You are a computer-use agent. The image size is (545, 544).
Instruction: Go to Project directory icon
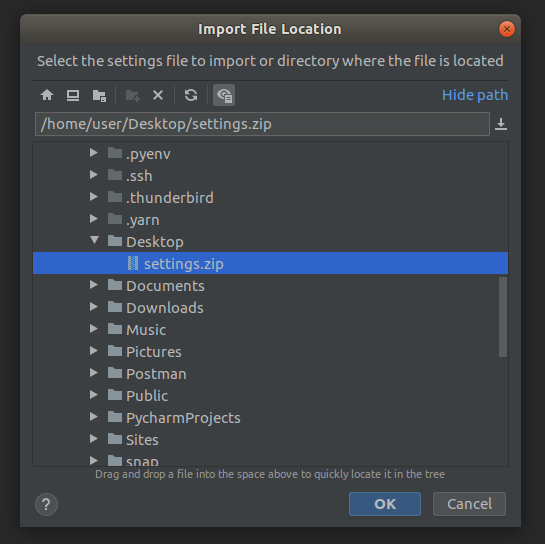(99, 95)
